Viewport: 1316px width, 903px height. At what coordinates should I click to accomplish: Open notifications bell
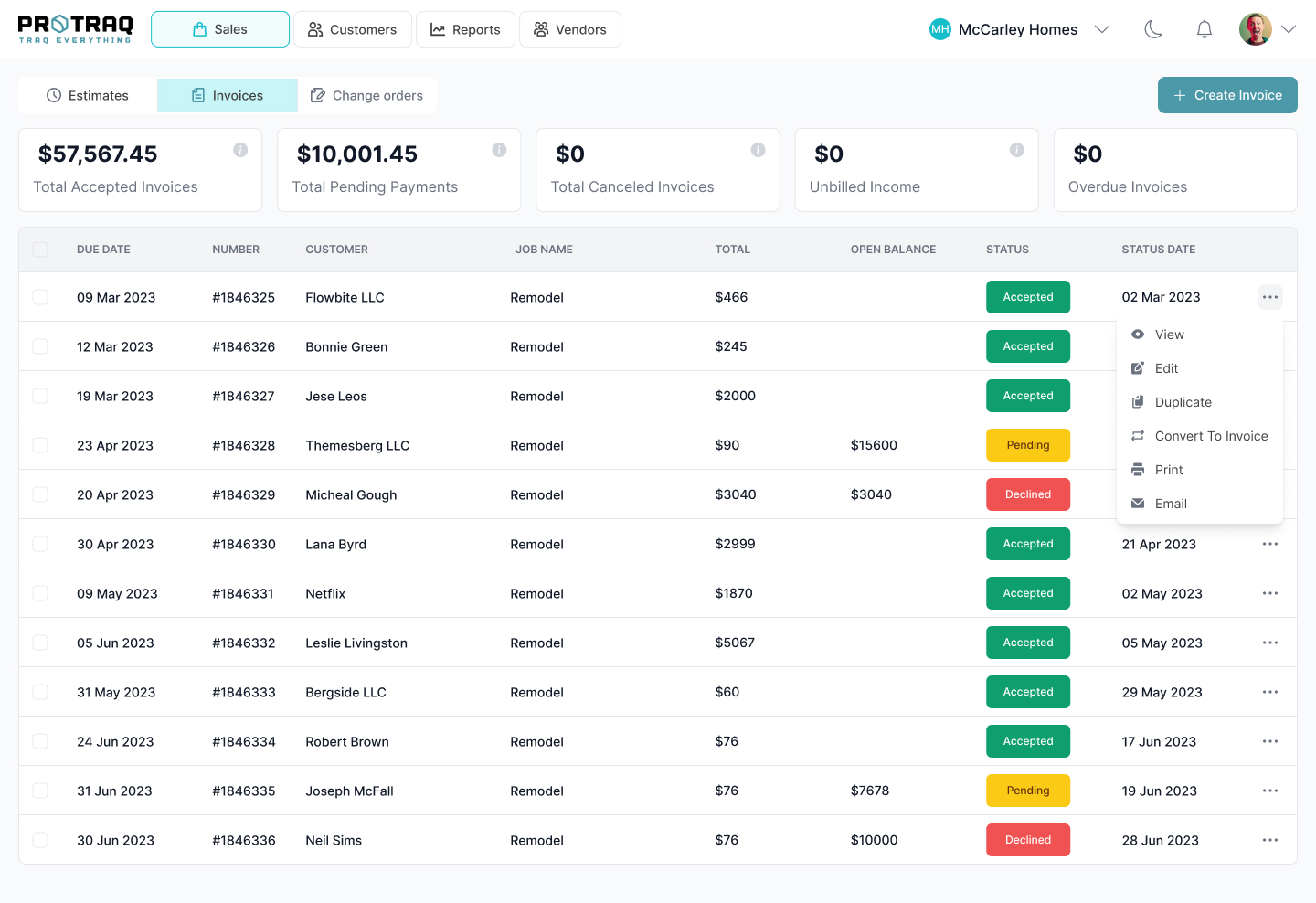[x=1205, y=29]
